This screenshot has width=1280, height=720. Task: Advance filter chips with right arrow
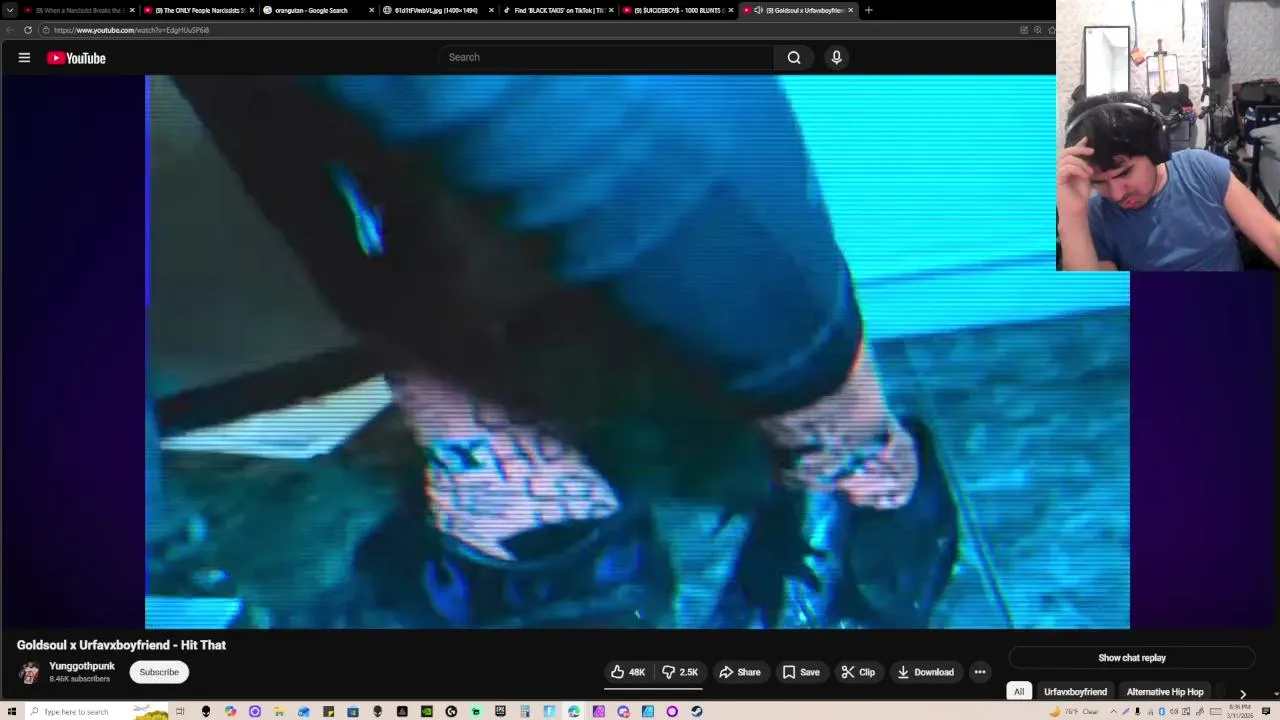tap(1242, 693)
